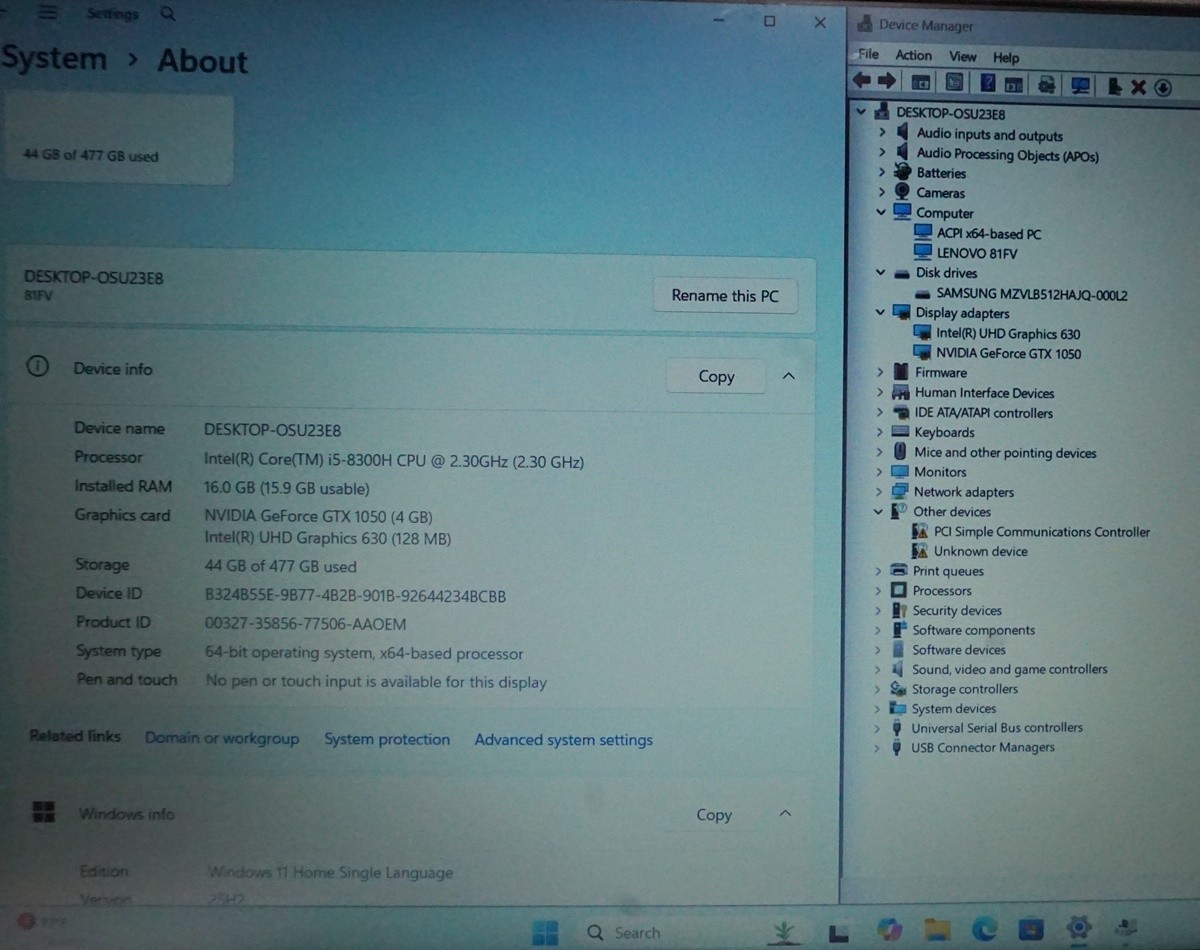Open the File menu in Device Manager
This screenshot has height=950, width=1200.
click(x=868, y=55)
